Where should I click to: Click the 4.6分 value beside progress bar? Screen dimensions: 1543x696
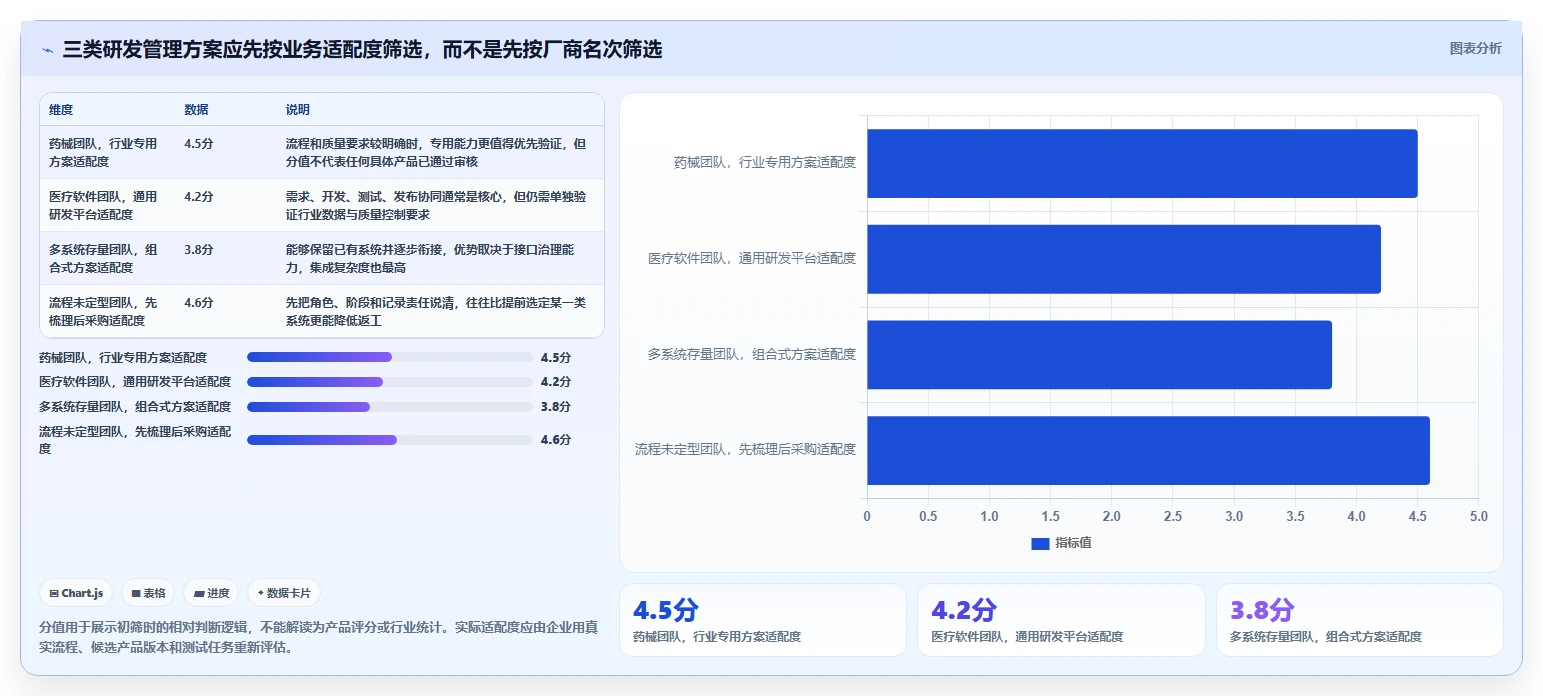[x=555, y=440]
